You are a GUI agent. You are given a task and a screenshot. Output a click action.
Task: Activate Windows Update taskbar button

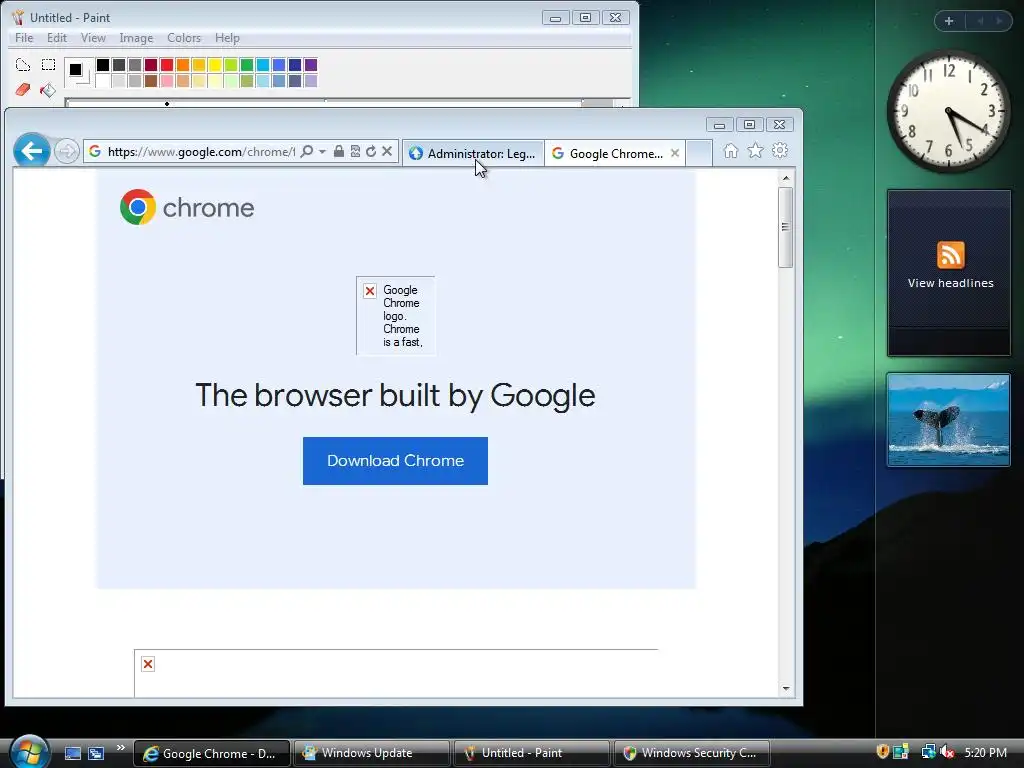point(372,753)
